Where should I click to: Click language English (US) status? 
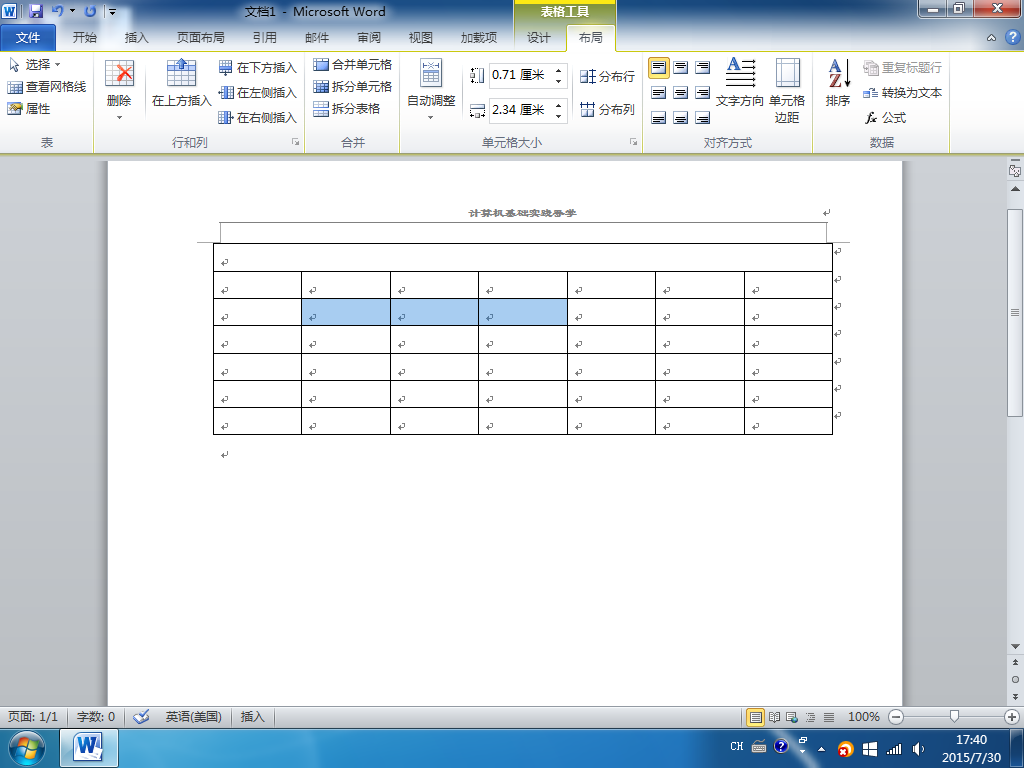[x=193, y=716]
